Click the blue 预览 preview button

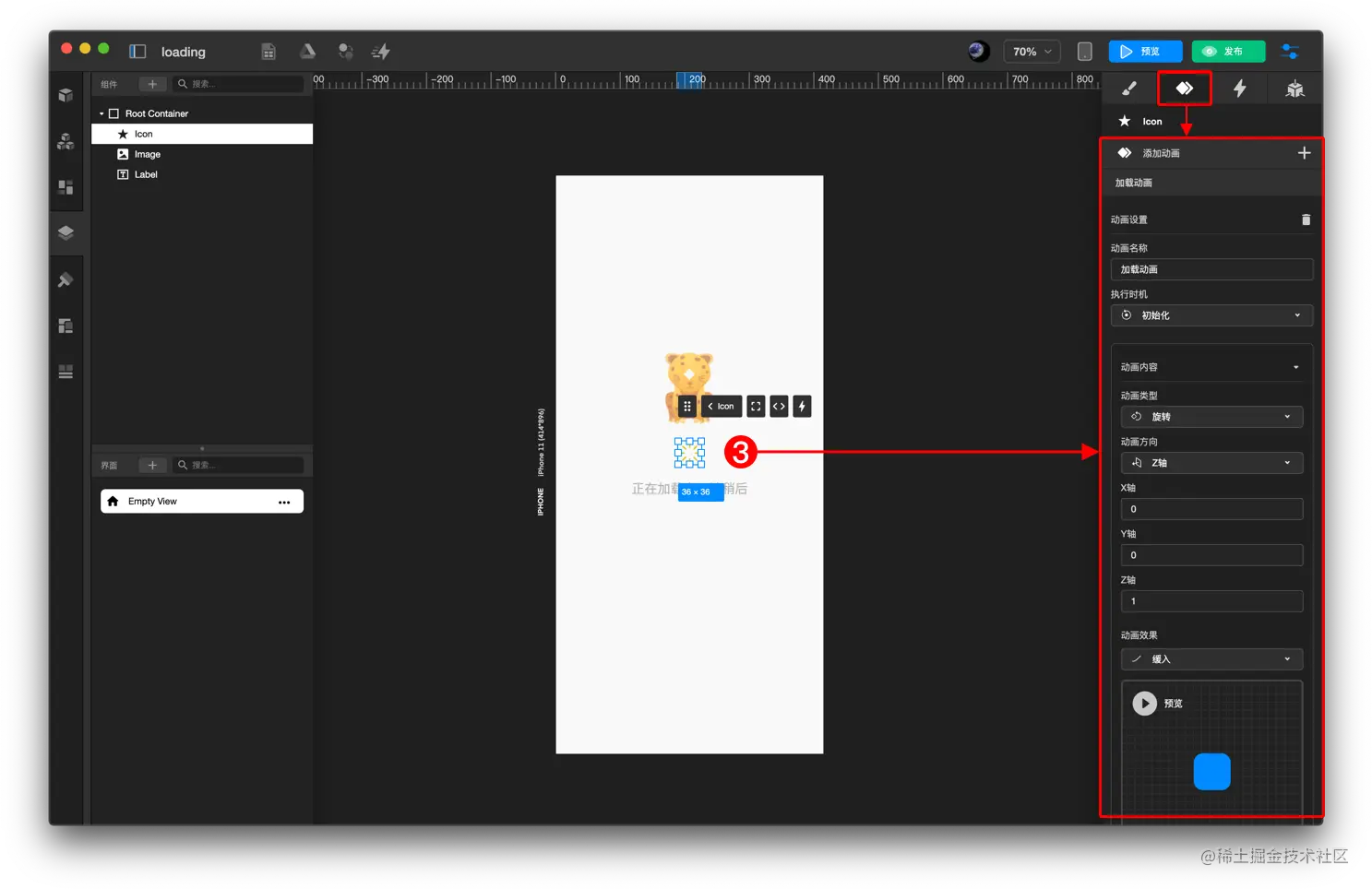(x=1145, y=52)
